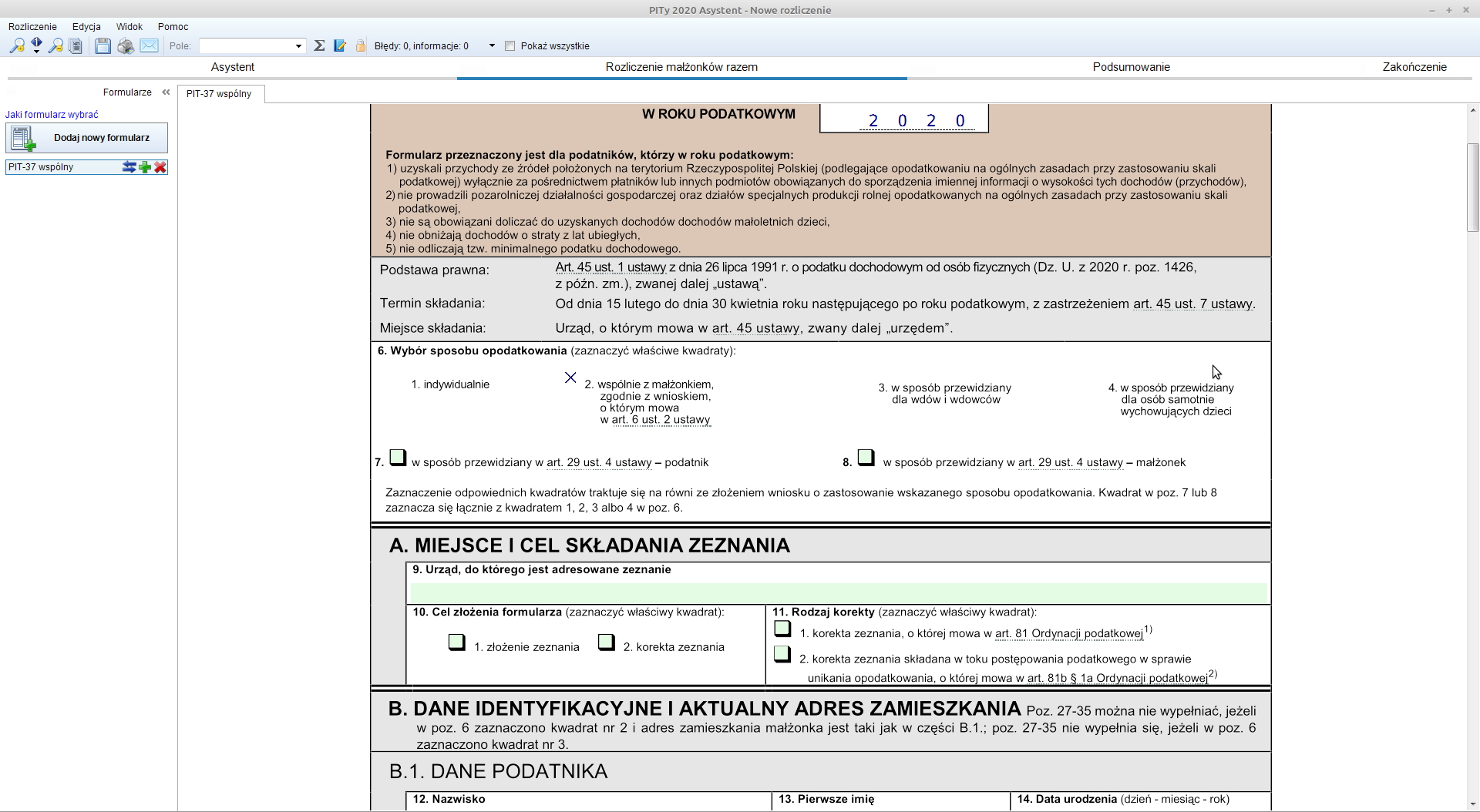Expand the errors and information dropdown arrow
This screenshot has width=1480, height=812.
(492, 46)
